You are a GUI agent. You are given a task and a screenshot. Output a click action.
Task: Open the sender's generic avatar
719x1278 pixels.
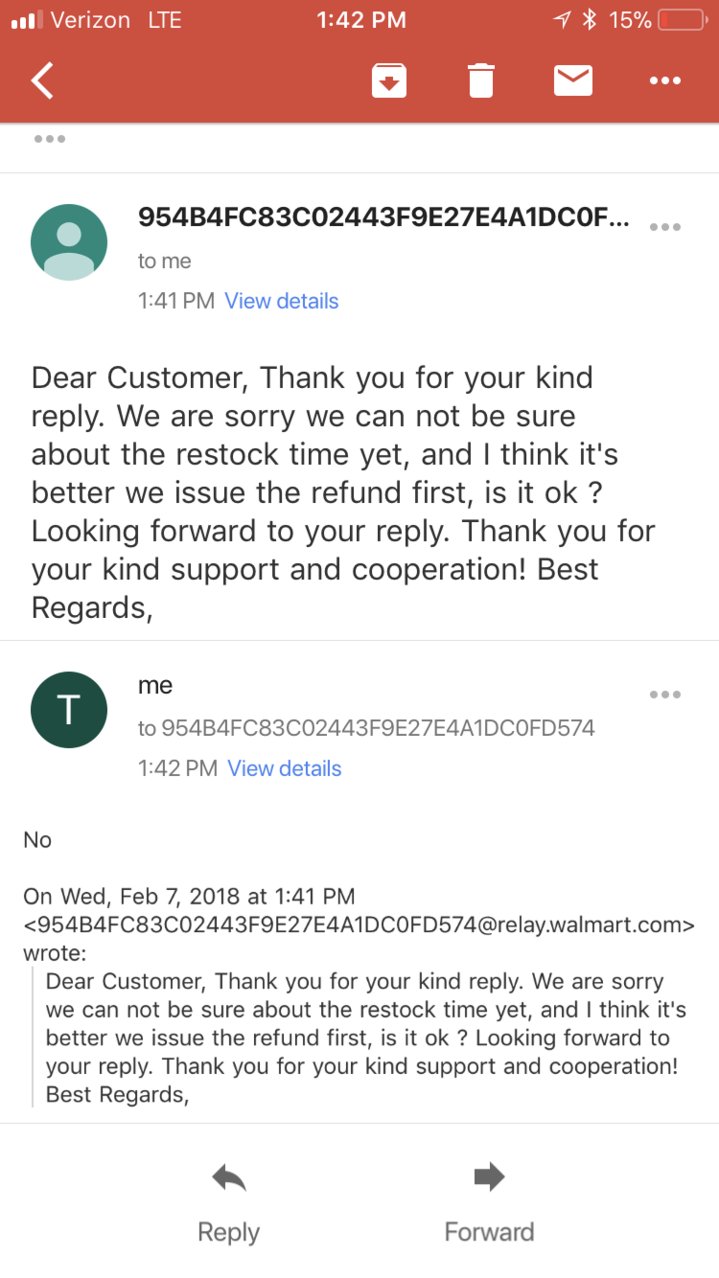pyautogui.click(x=69, y=242)
